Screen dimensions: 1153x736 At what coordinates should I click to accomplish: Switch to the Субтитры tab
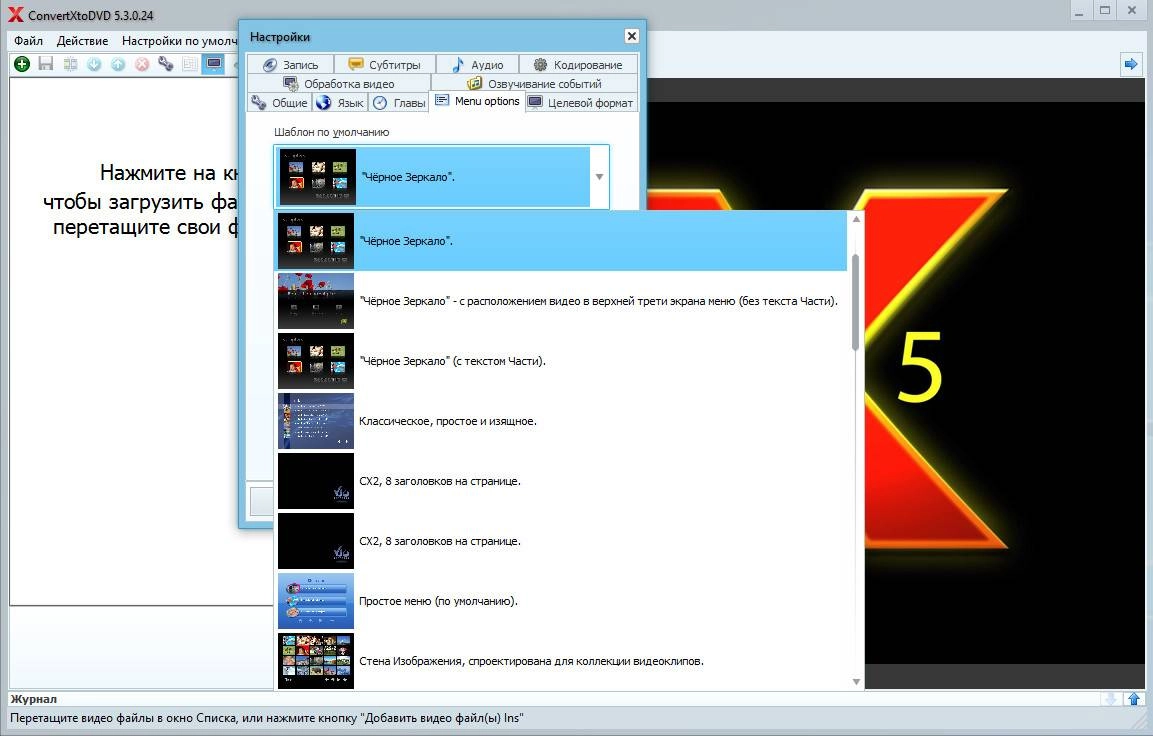tap(385, 65)
